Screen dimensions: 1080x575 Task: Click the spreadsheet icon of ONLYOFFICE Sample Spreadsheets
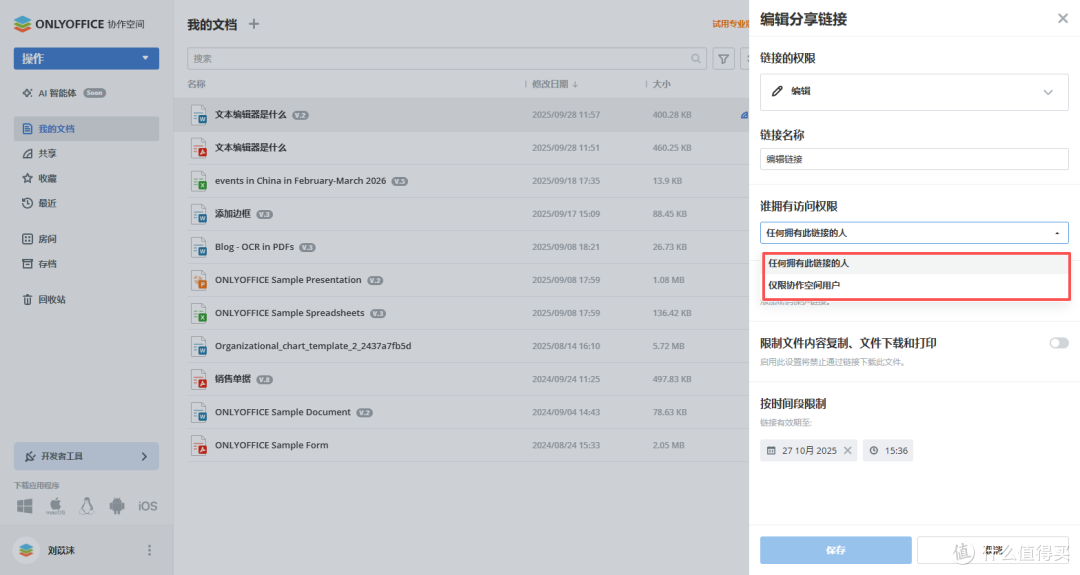(199, 313)
